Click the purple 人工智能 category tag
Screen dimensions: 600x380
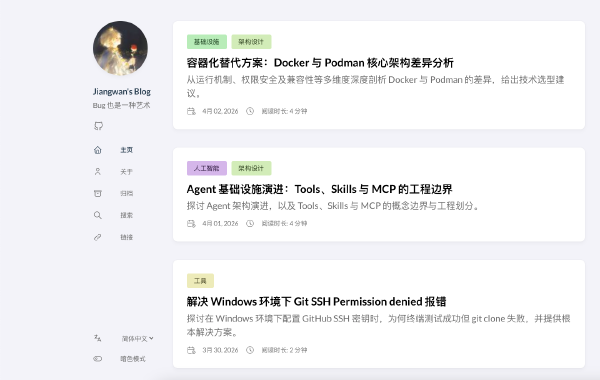coord(207,168)
